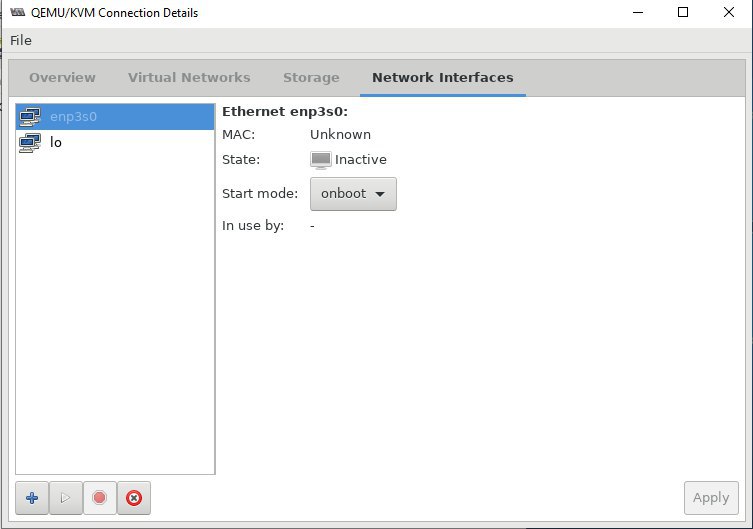Switch to the Virtual Networks tab
The image size is (753, 529).
tap(189, 77)
